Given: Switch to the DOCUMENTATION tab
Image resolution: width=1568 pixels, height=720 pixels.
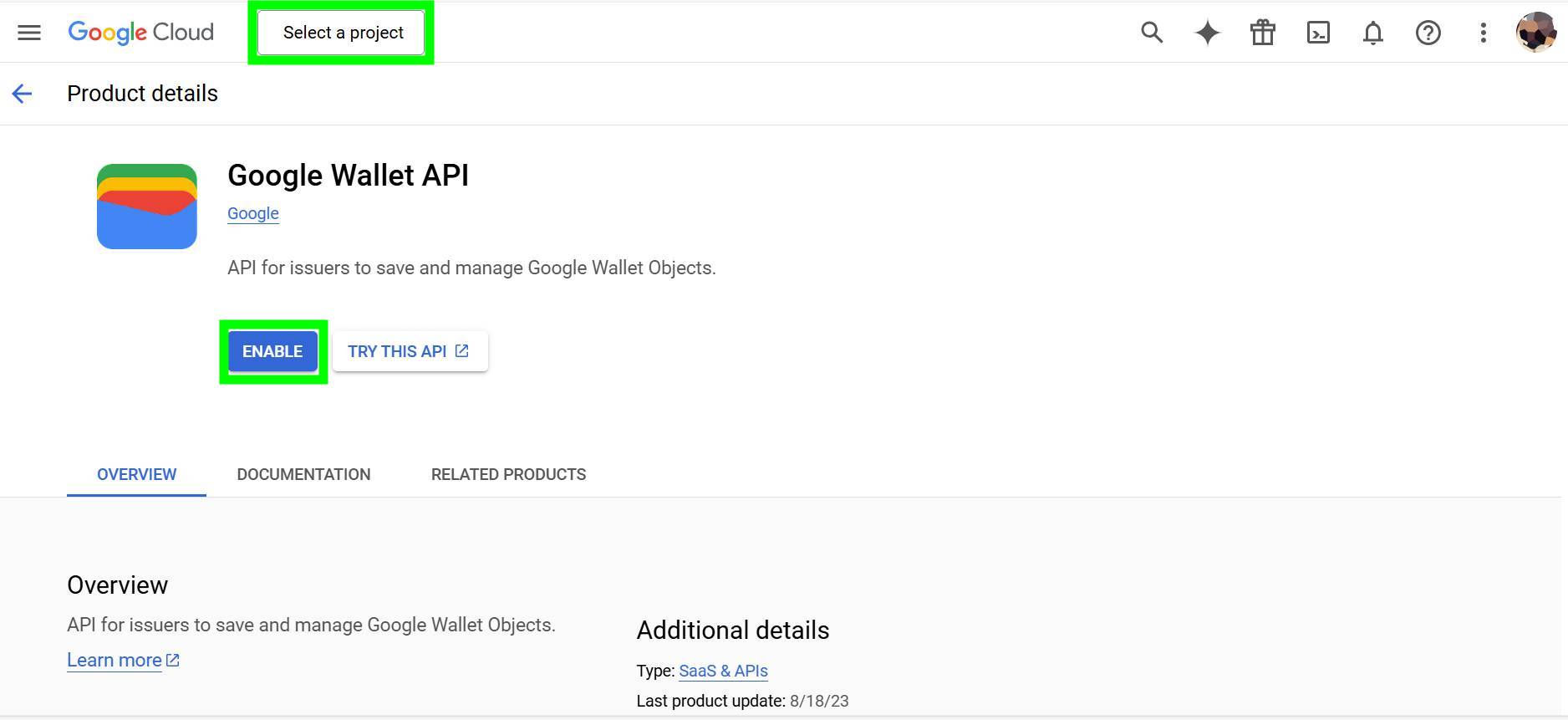Looking at the screenshot, I should 303,474.
